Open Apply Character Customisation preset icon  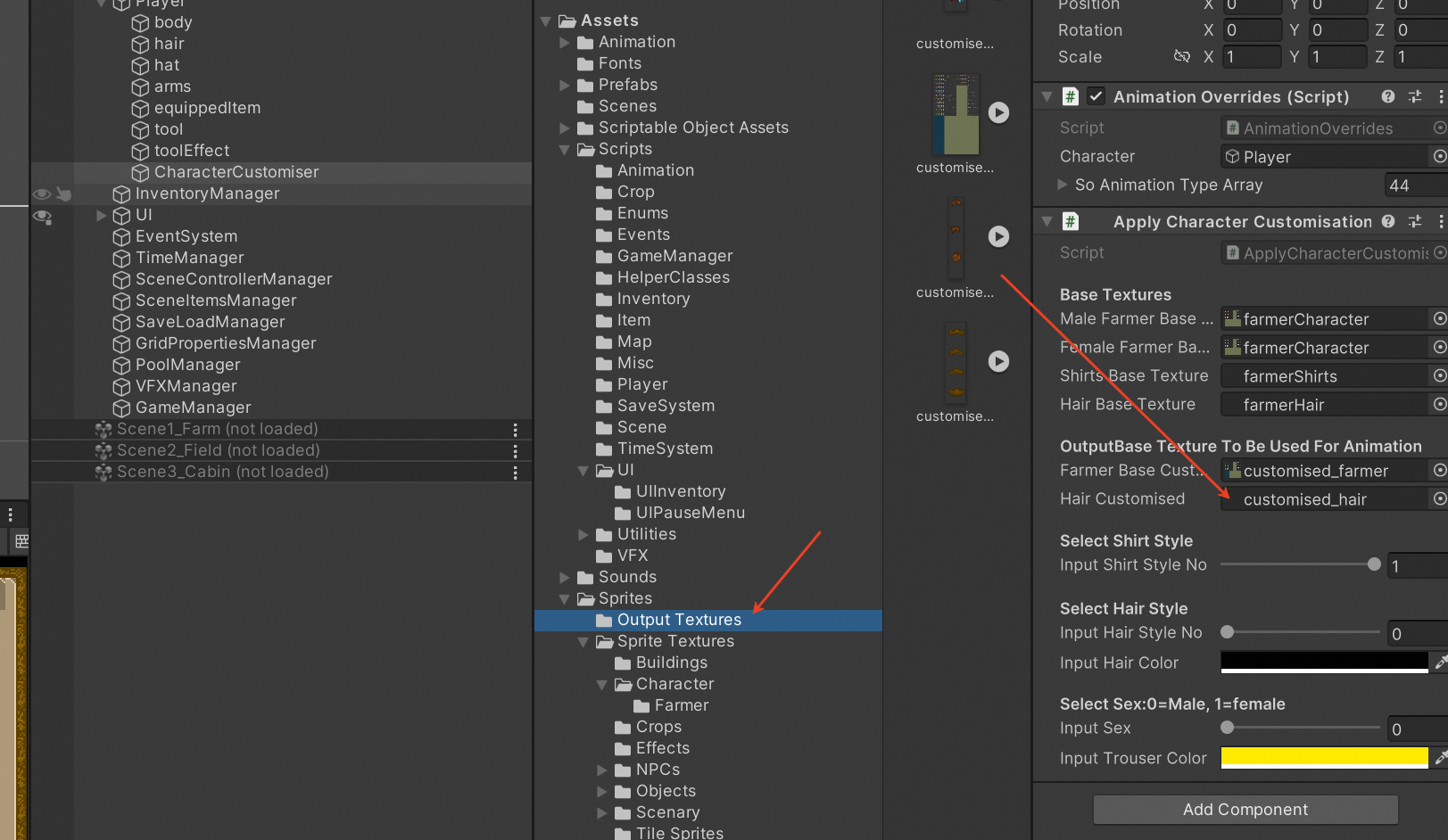click(1415, 221)
